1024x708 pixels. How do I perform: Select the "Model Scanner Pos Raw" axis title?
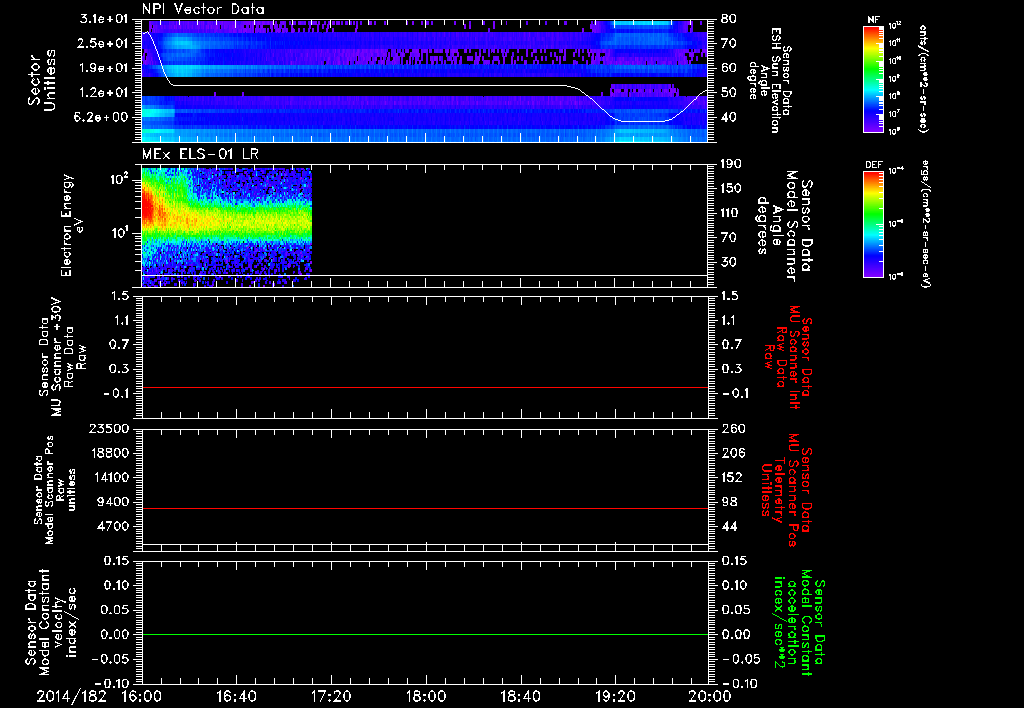[56, 490]
